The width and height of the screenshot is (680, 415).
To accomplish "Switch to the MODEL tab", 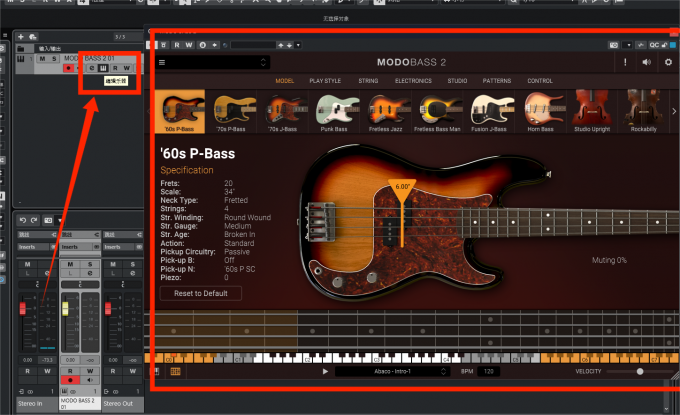I will [284, 81].
